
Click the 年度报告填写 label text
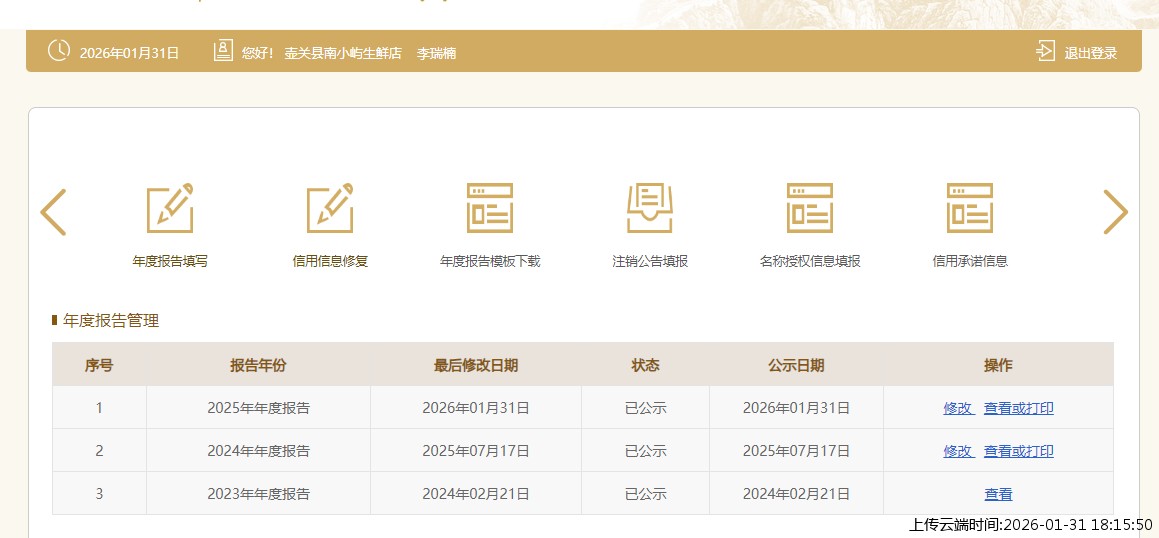tap(170, 262)
